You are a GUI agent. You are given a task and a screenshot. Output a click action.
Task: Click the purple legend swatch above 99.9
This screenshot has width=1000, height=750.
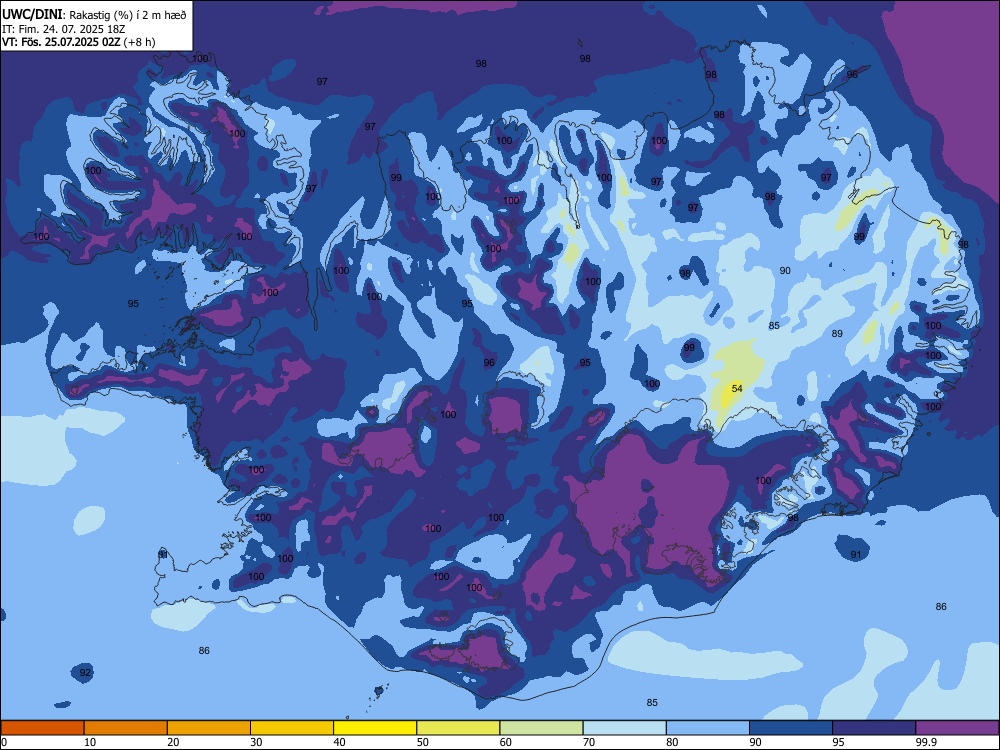coord(957,728)
